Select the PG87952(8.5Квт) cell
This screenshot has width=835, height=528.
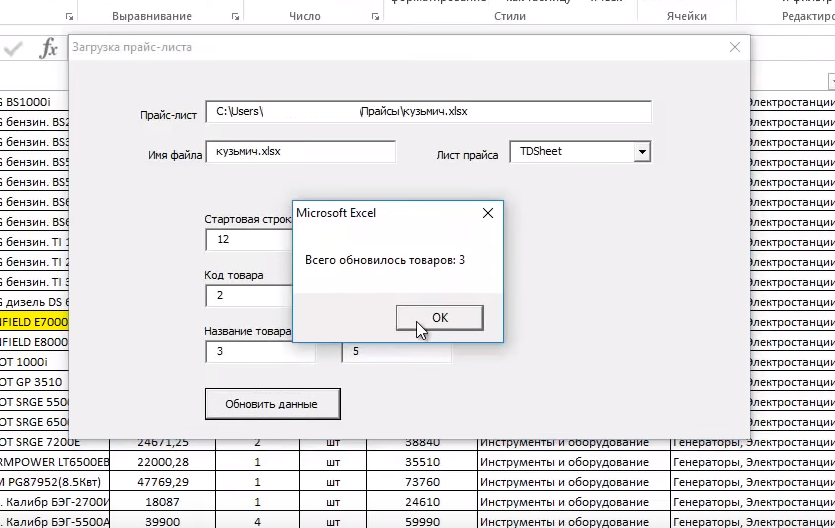54,482
